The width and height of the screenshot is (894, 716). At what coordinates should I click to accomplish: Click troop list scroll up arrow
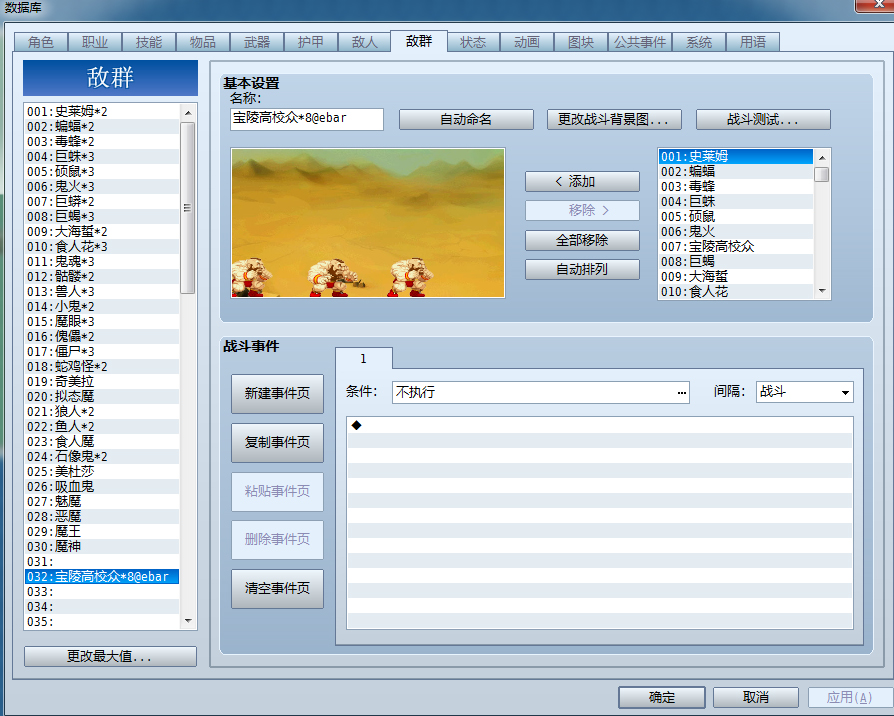pos(188,113)
